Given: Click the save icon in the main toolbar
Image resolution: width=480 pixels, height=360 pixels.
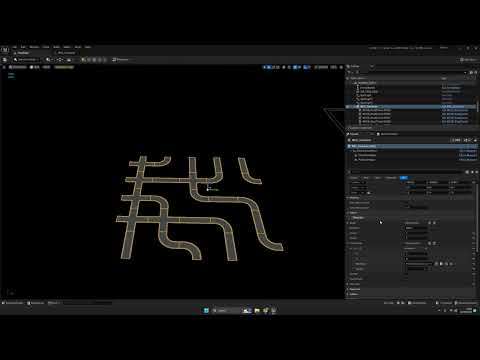Looking at the screenshot, I should tap(5, 60).
